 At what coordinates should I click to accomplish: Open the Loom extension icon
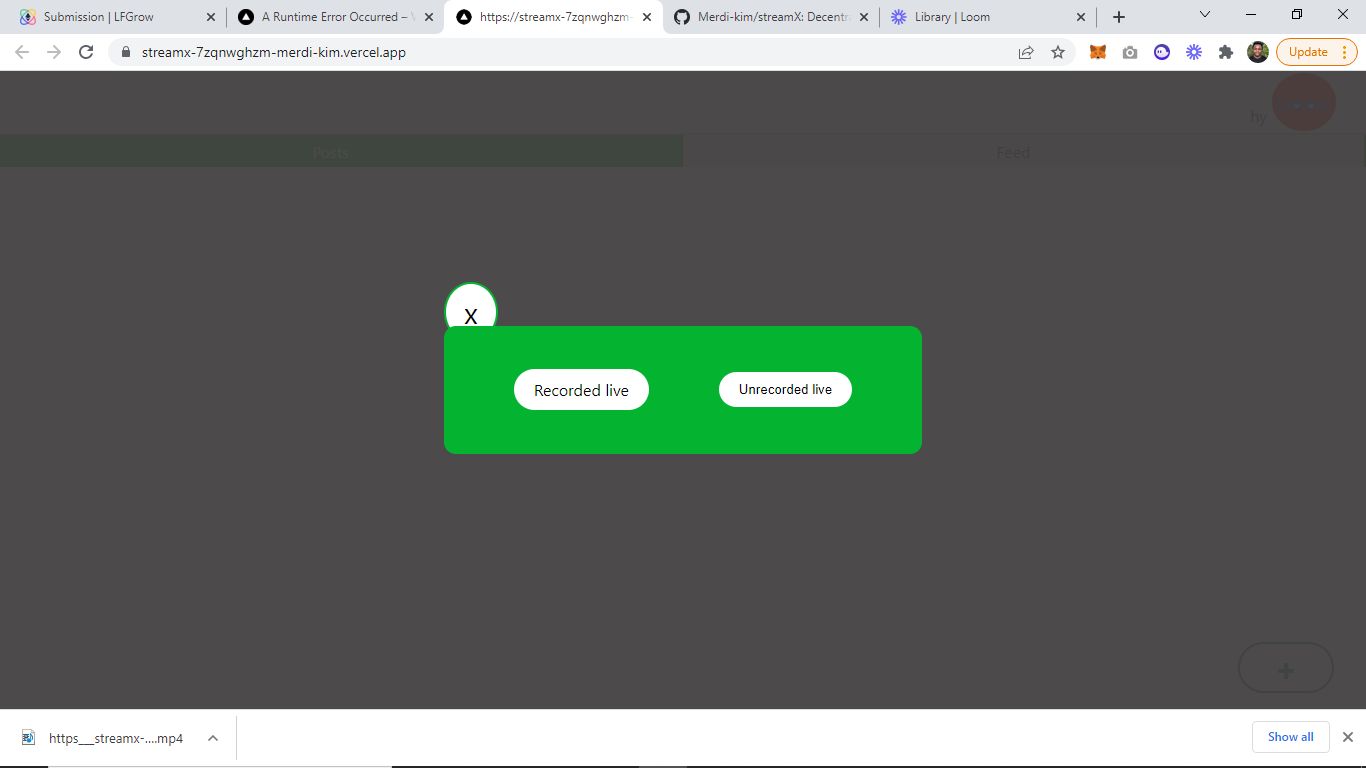click(1194, 52)
